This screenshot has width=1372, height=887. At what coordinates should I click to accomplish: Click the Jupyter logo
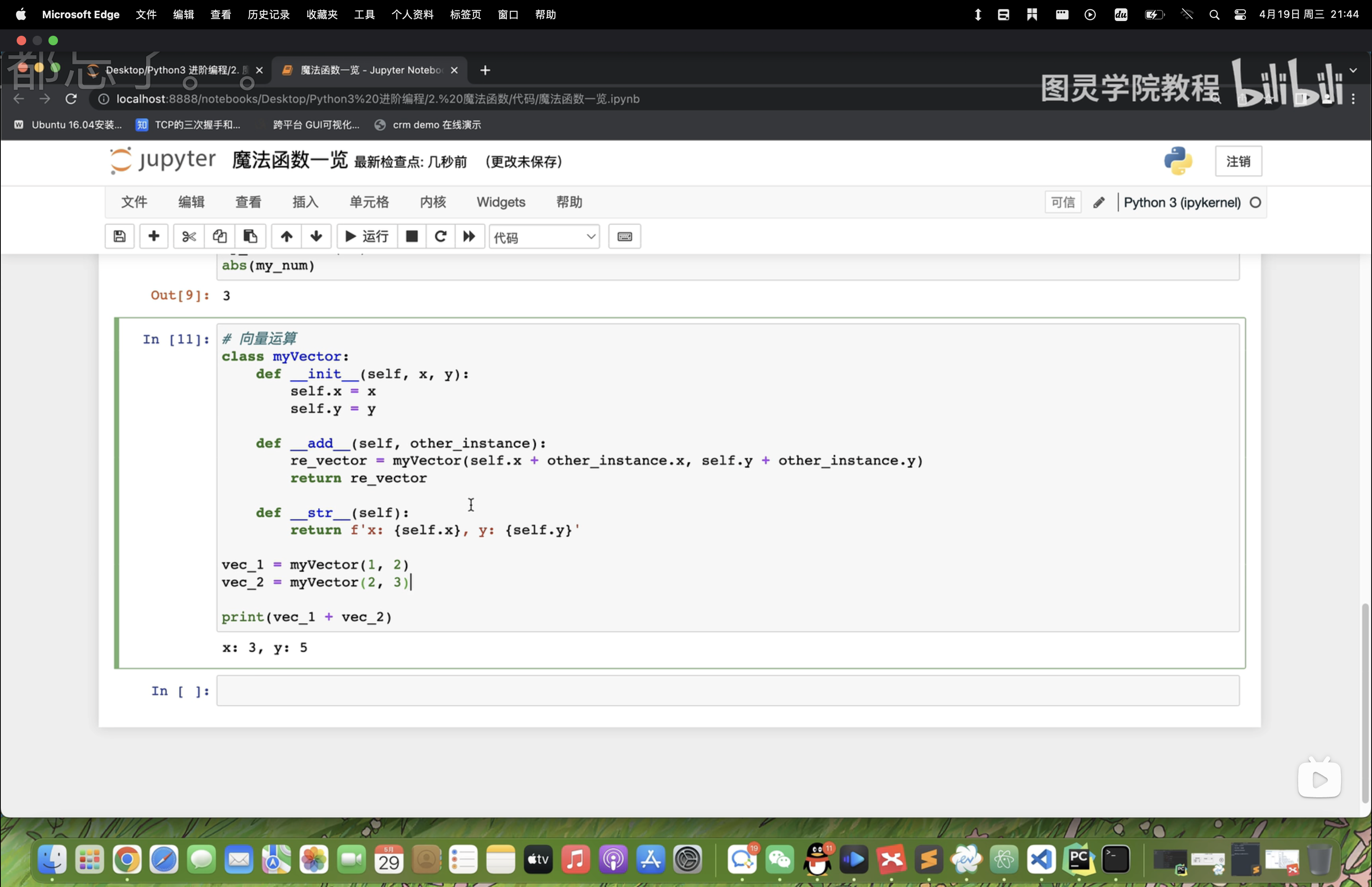pyautogui.click(x=163, y=160)
